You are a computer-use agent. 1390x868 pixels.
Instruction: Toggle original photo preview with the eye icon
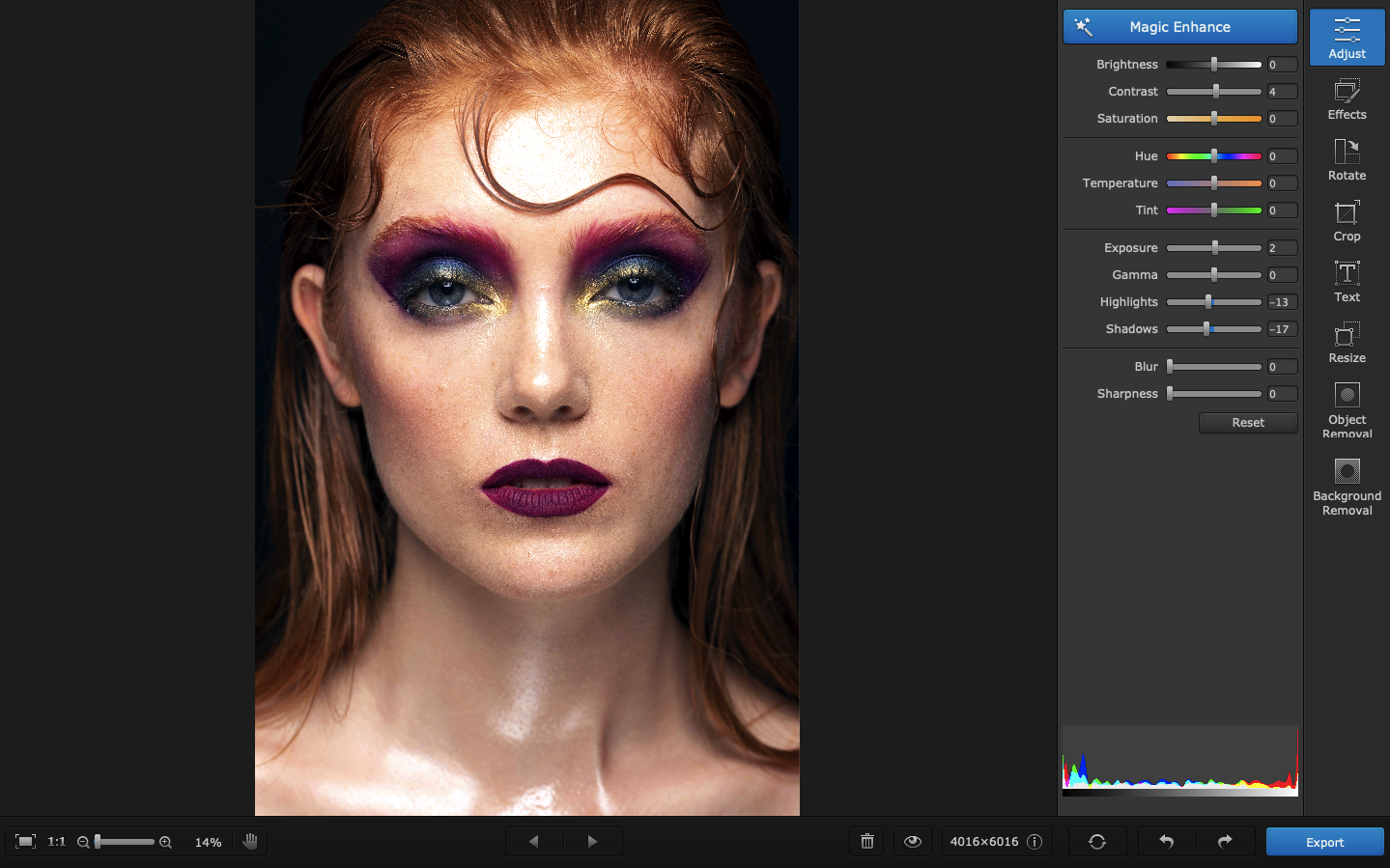pos(912,841)
